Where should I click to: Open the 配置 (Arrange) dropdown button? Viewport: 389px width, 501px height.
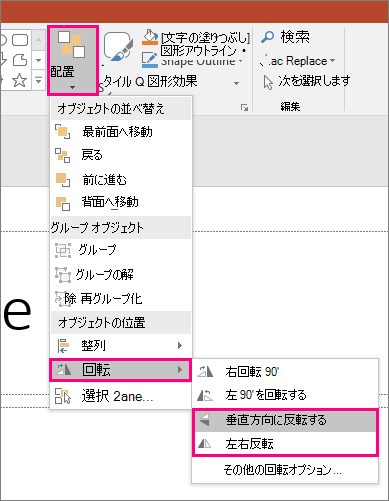(x=72, y=61)
